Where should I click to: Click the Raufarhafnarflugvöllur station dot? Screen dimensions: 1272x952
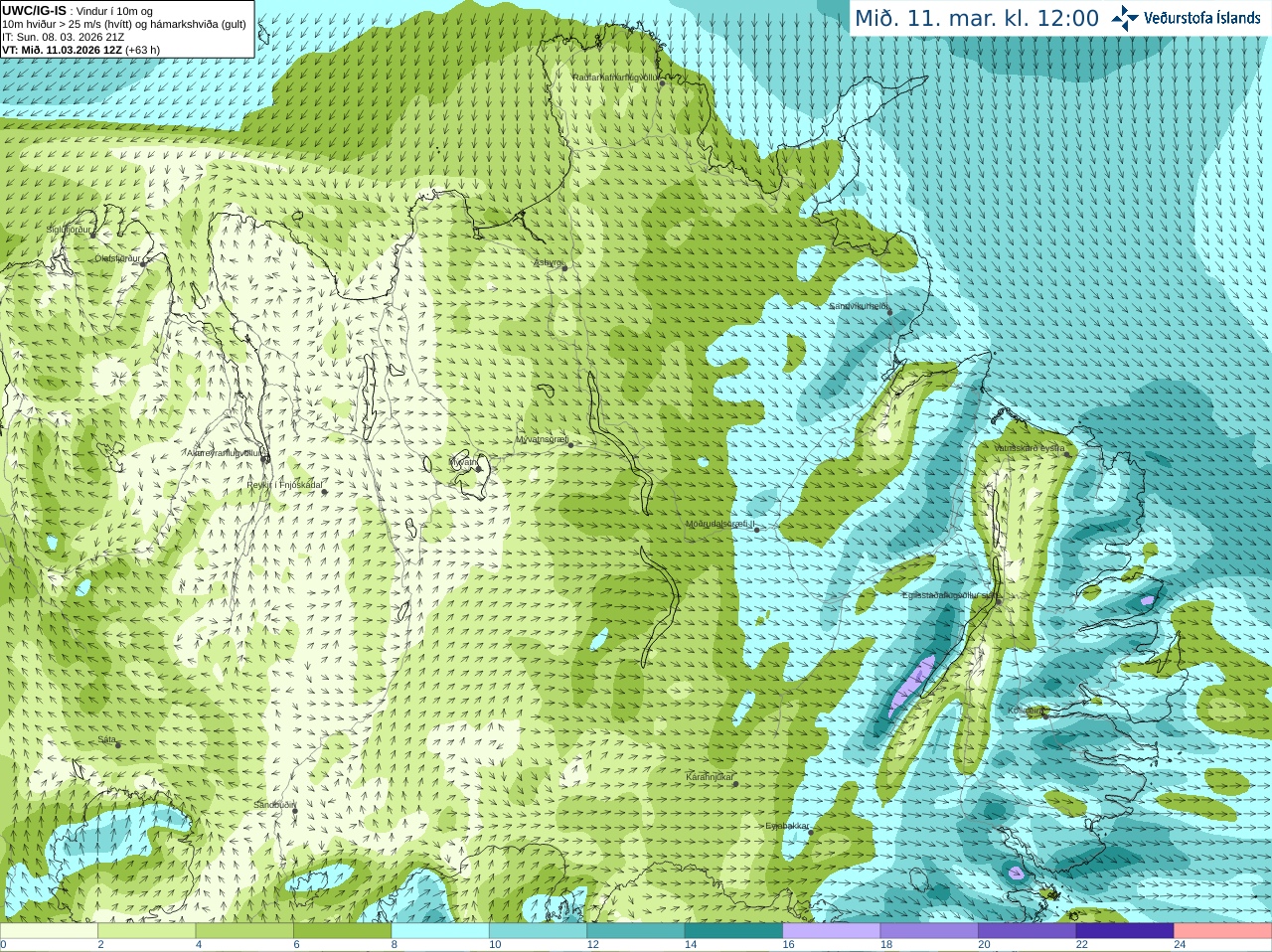[x=663, y=83]
